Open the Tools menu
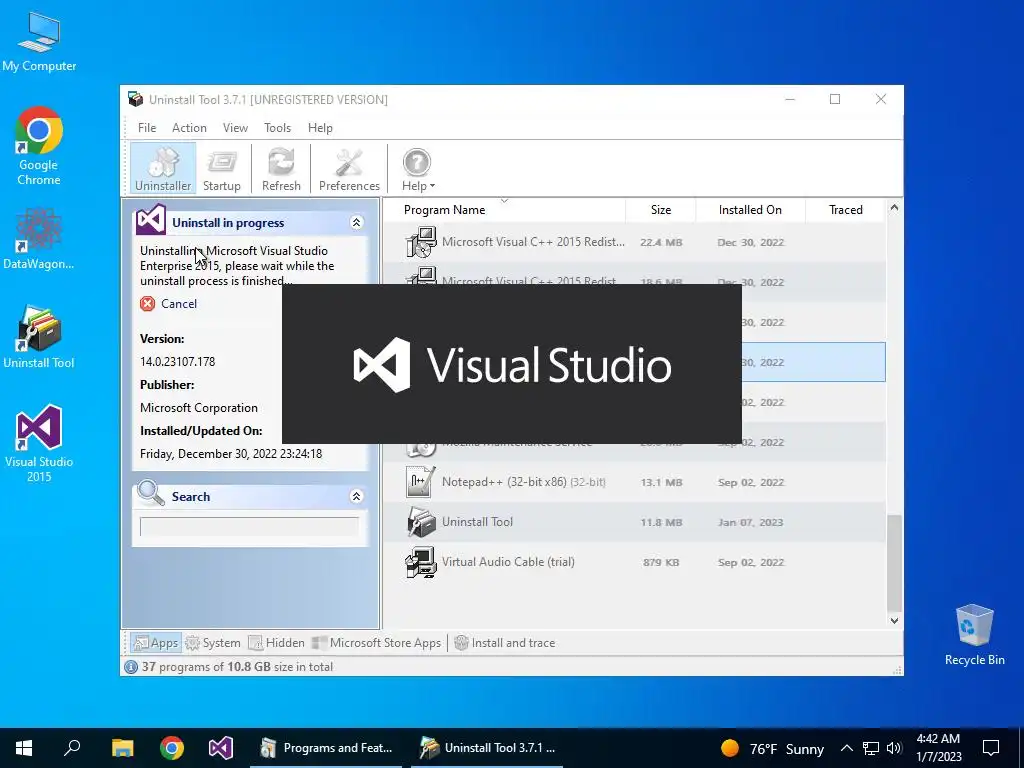Viewport: 1024px width, 768px height. pyautogui.click(x=278, y=128)
